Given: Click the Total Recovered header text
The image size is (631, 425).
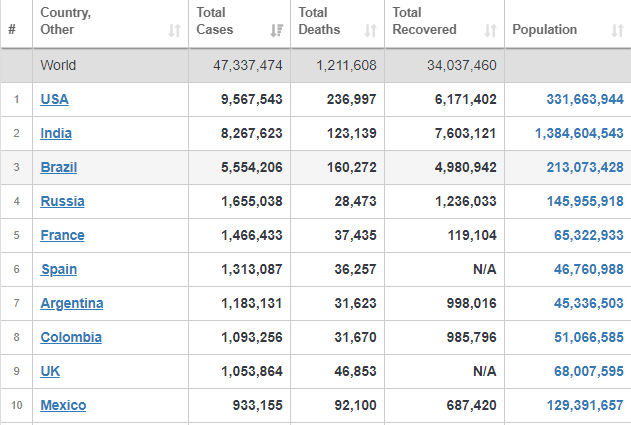Looking at the screenshot, I should tap(424, 21).
